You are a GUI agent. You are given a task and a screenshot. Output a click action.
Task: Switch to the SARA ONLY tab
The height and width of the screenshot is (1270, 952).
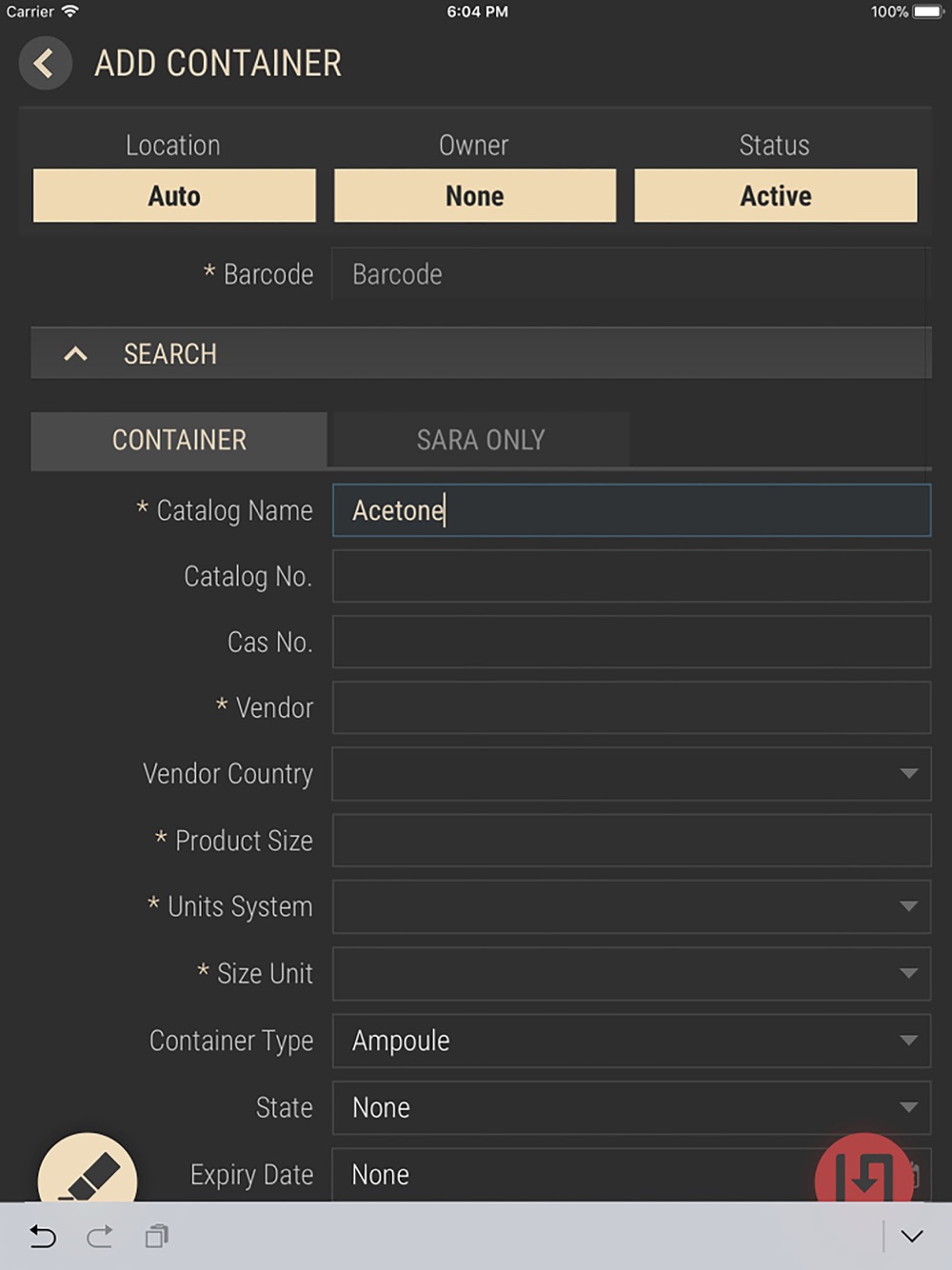(x=480, y=440)
